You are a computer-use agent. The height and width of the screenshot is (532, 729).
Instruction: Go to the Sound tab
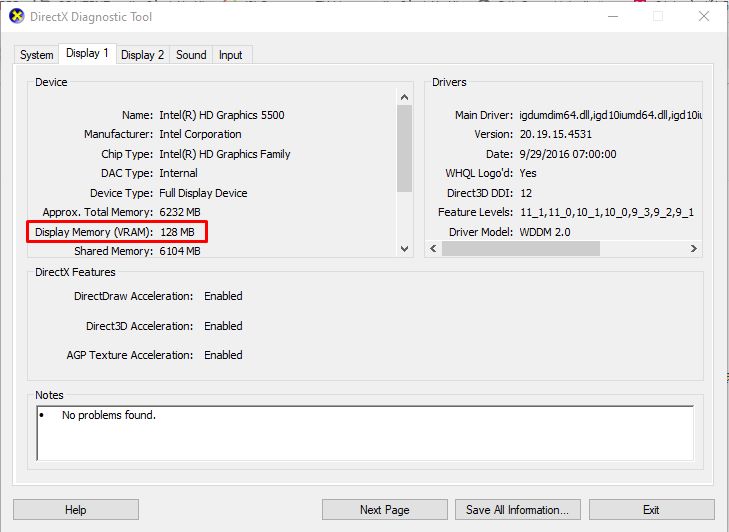coord(191,55)
